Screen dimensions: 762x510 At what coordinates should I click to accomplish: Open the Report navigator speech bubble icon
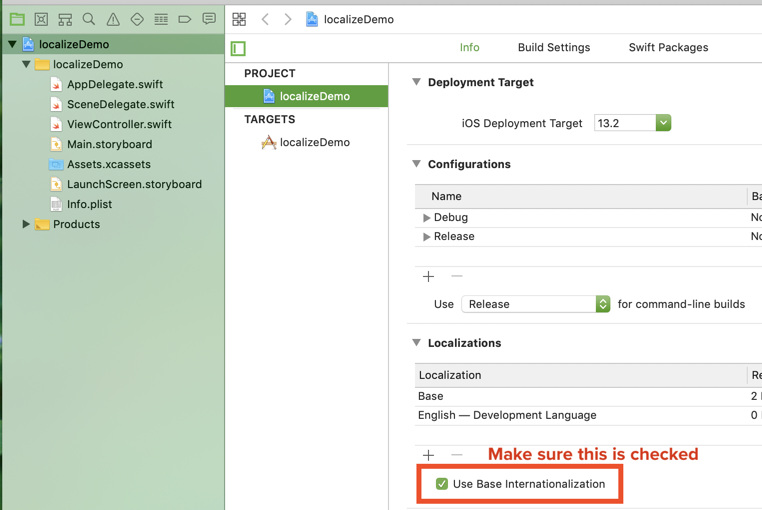[209, 19]
